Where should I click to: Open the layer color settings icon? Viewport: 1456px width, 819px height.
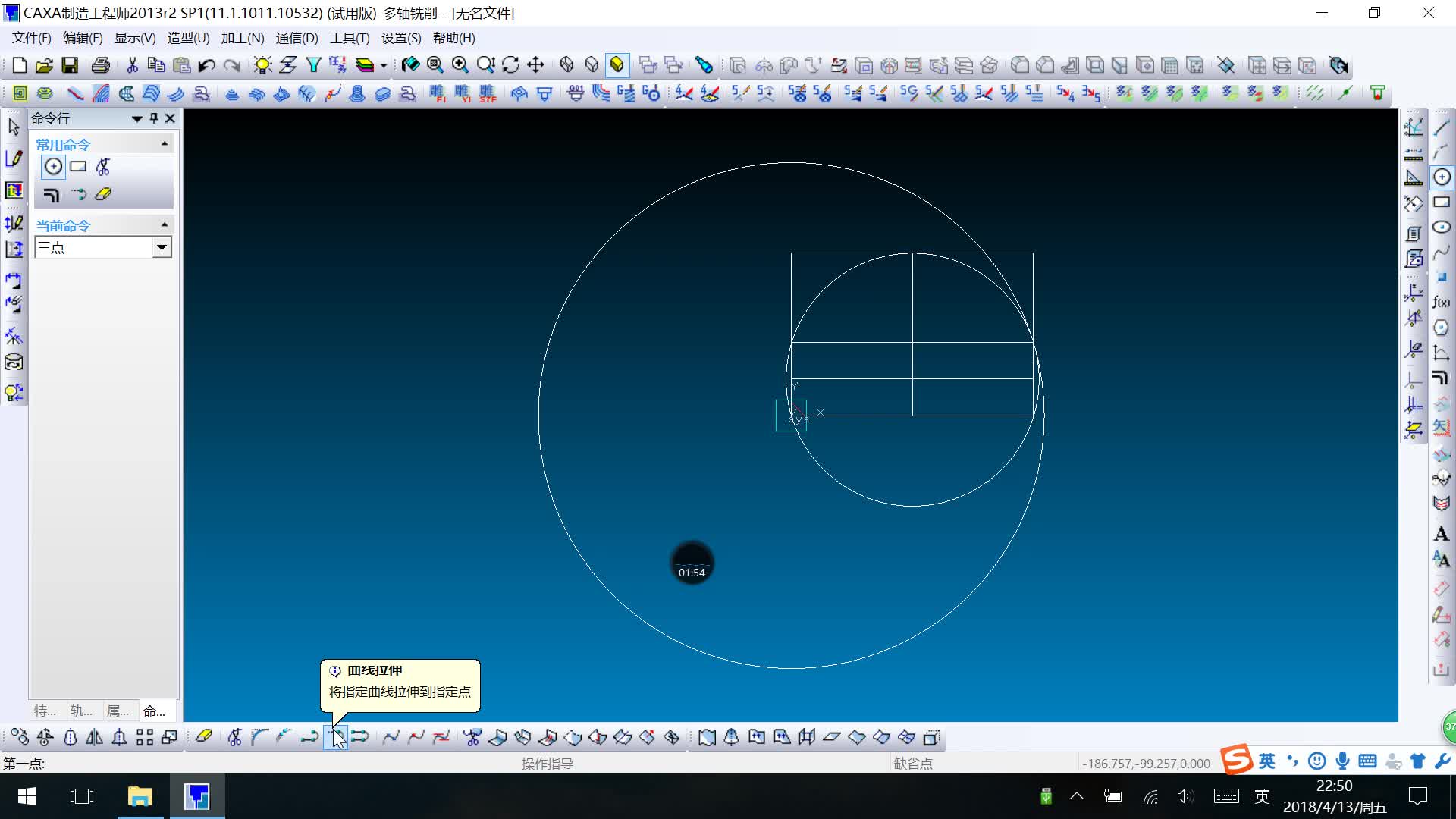pyautogui.click(x=366, y=65)
